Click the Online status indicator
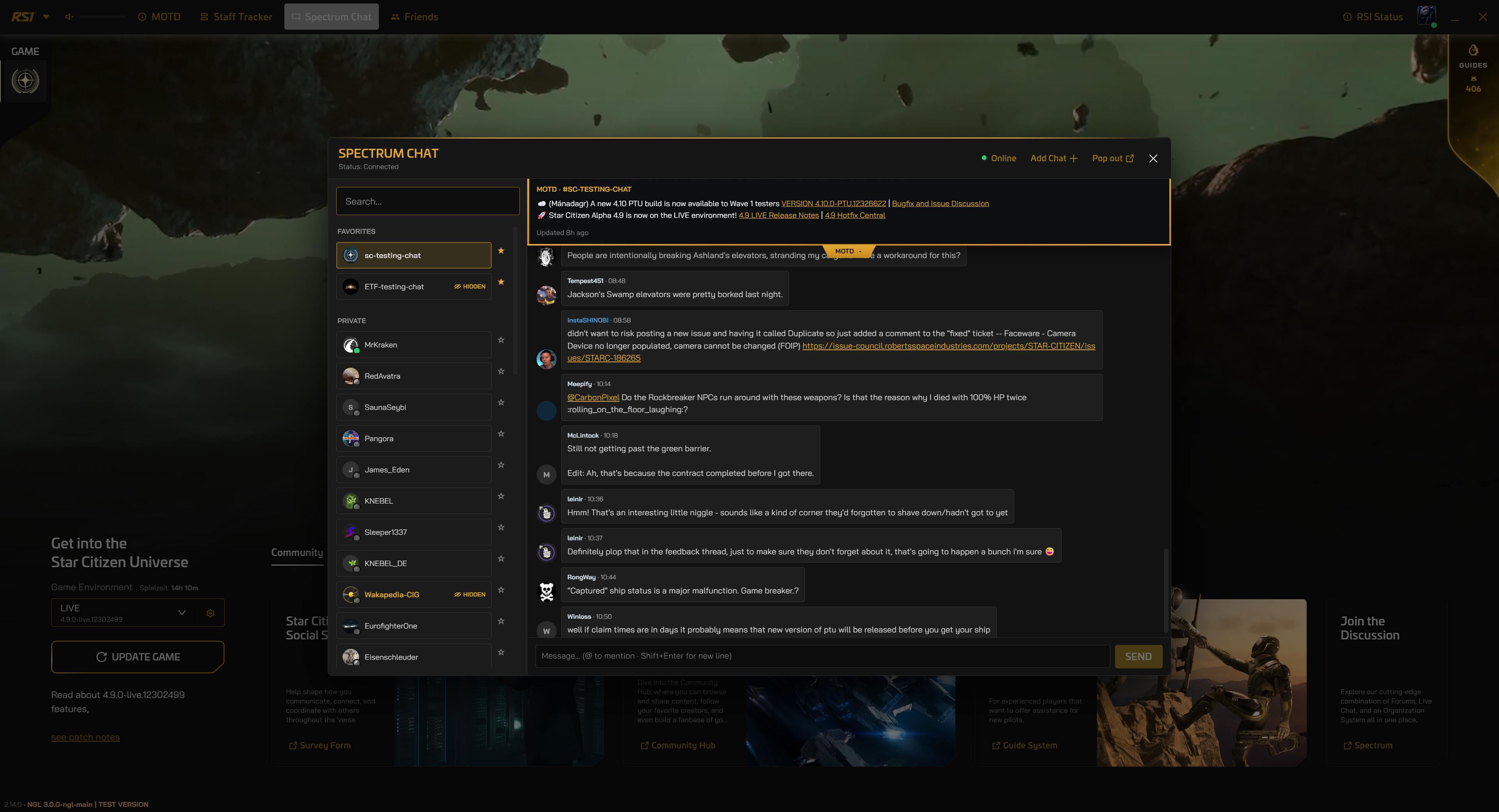The height and width of the screenshot is (812, 1499). click(999, 158)
